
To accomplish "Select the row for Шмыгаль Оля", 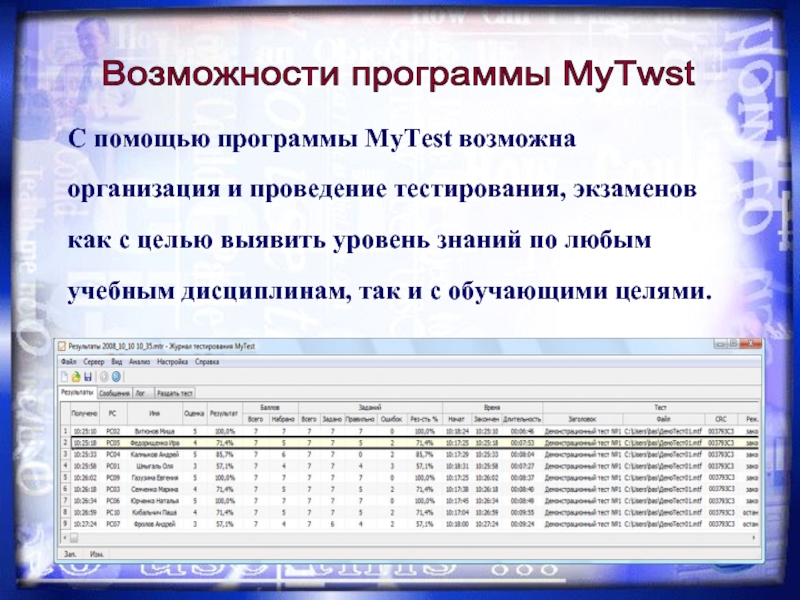I will pyautogui.click(x=410, y=466).
